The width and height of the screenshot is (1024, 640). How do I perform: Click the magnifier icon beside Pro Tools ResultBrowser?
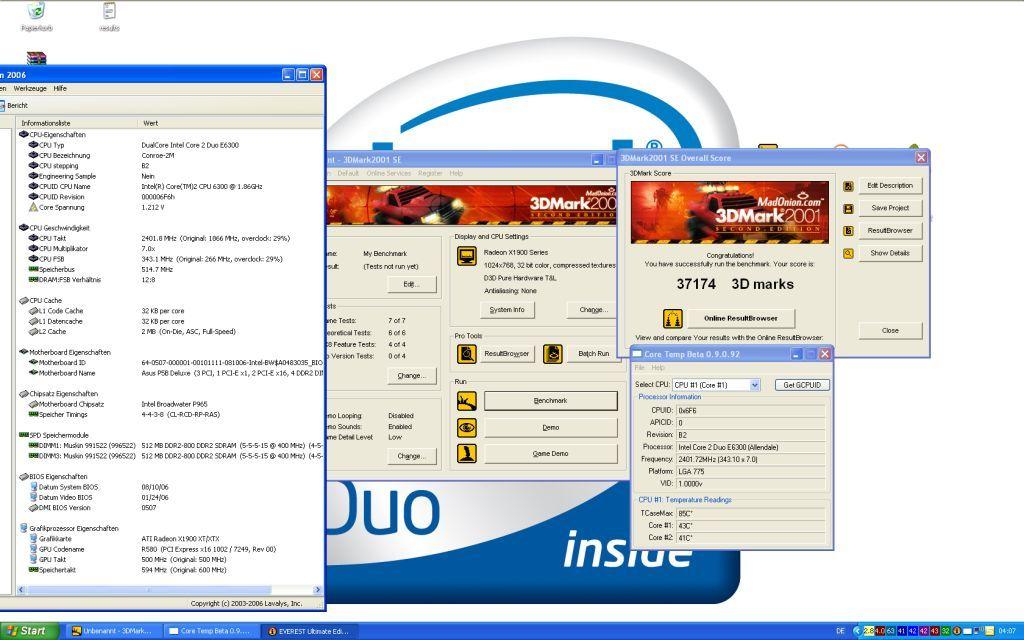click(x=466, y=353)
